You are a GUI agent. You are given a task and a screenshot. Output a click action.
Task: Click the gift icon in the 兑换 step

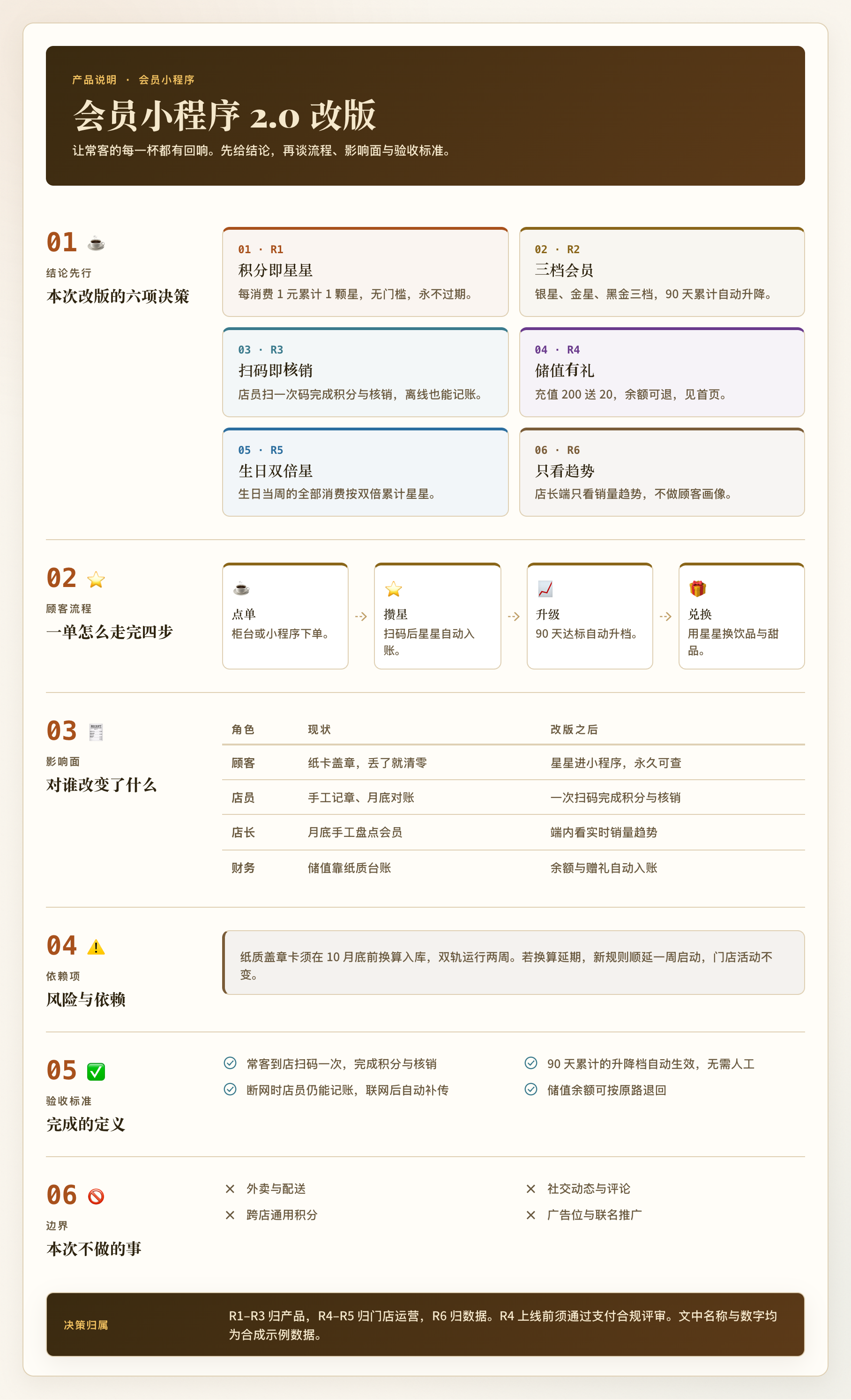(x=698, y=588)
